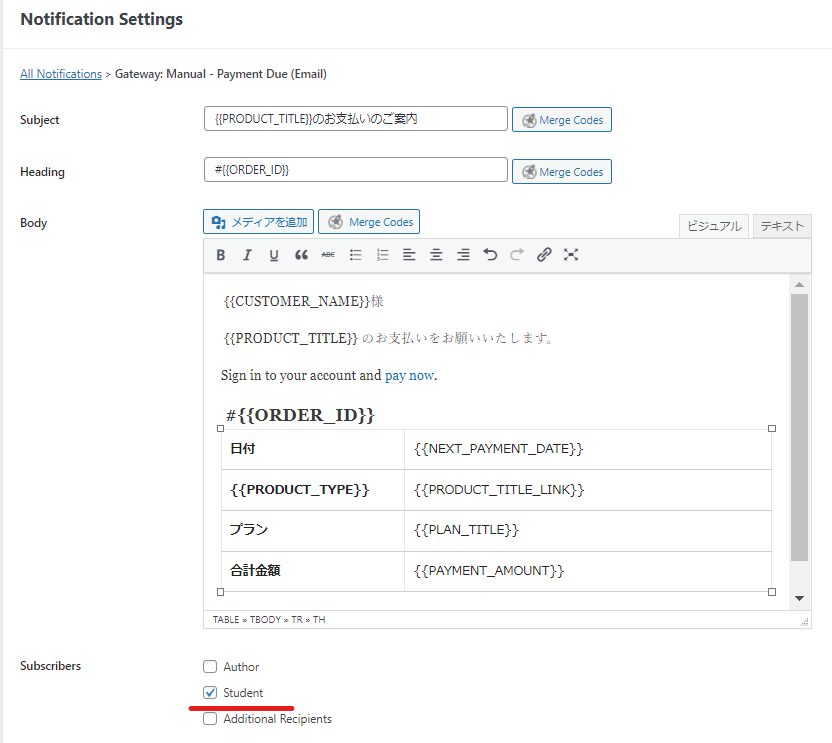This screenshot has width=832, height=743.
Task: Open Merge Codes dropdown for Subject
Action: (x=562, y=120)
